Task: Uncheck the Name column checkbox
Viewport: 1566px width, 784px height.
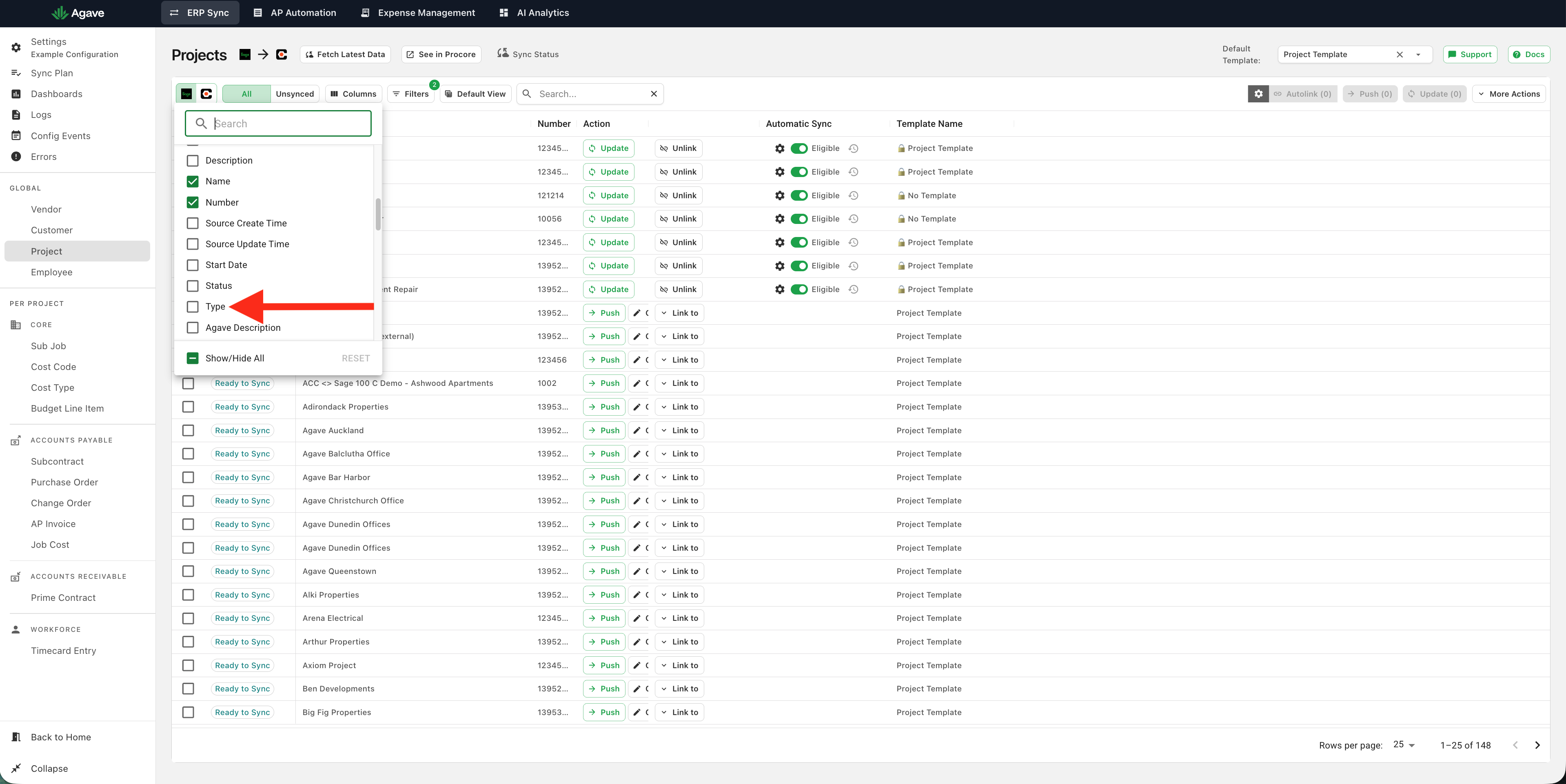Action: coord(193,181)
